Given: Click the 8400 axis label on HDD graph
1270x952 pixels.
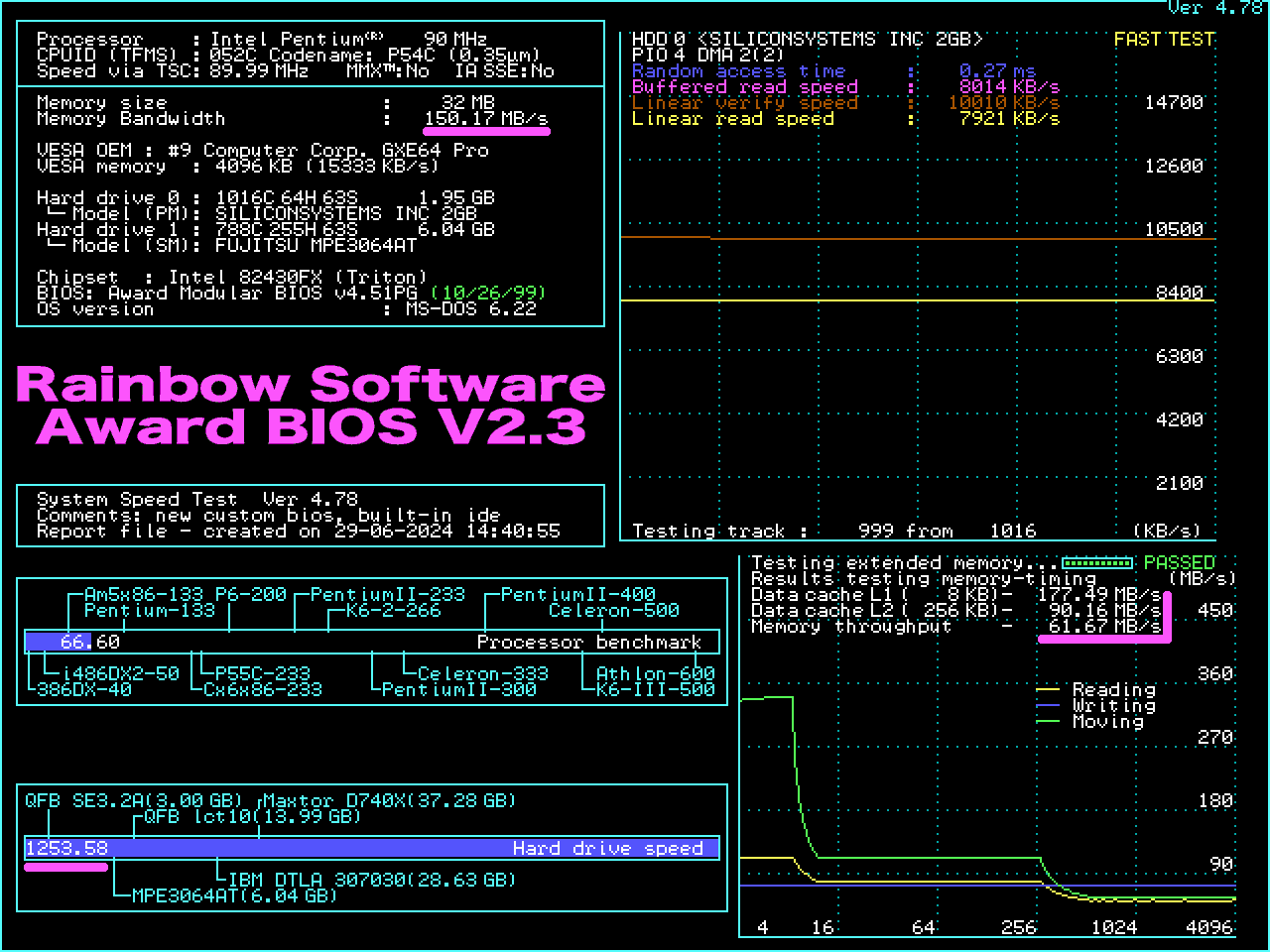Looking at the screenshot, I should pos(1180,293).
